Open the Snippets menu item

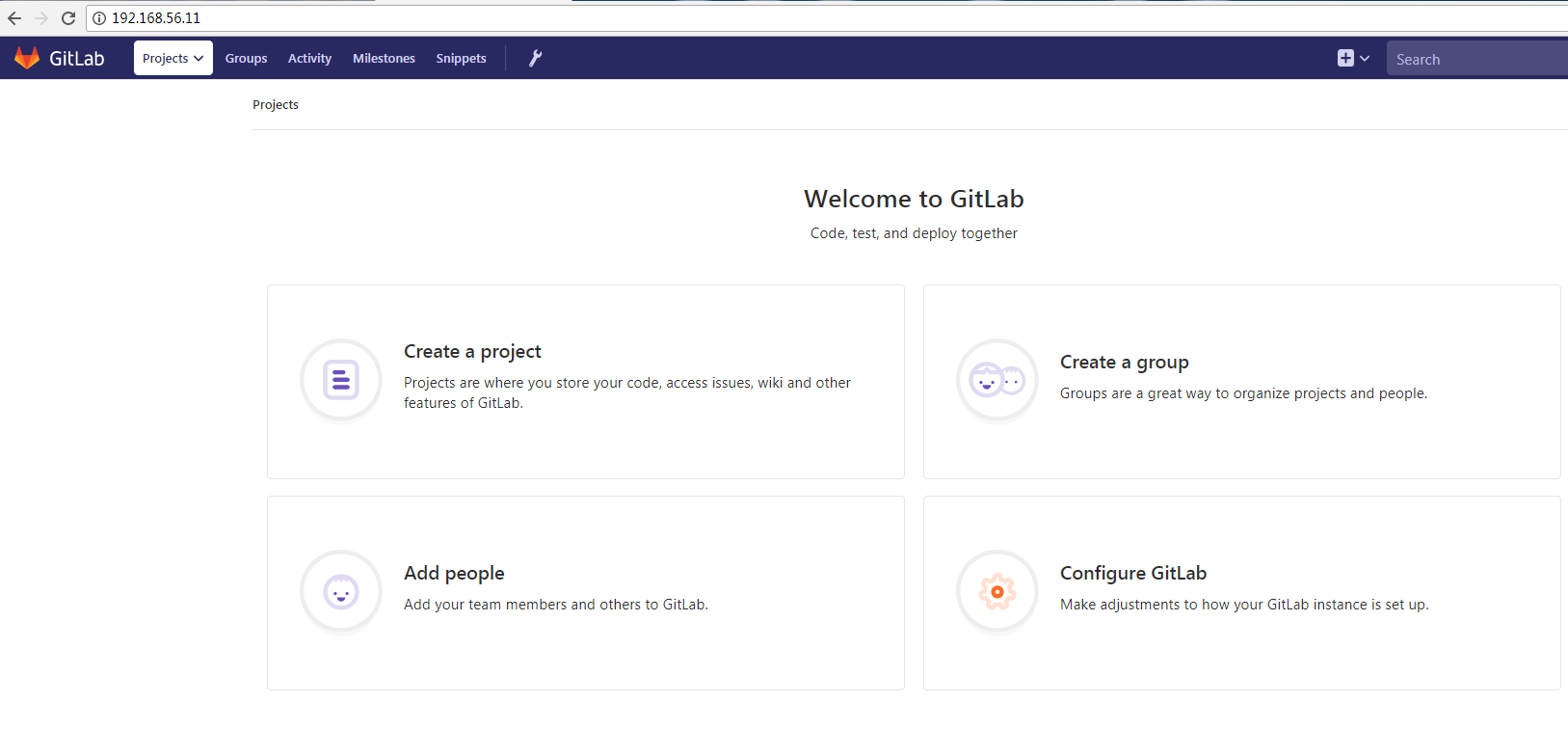click(x=461, y=58)
